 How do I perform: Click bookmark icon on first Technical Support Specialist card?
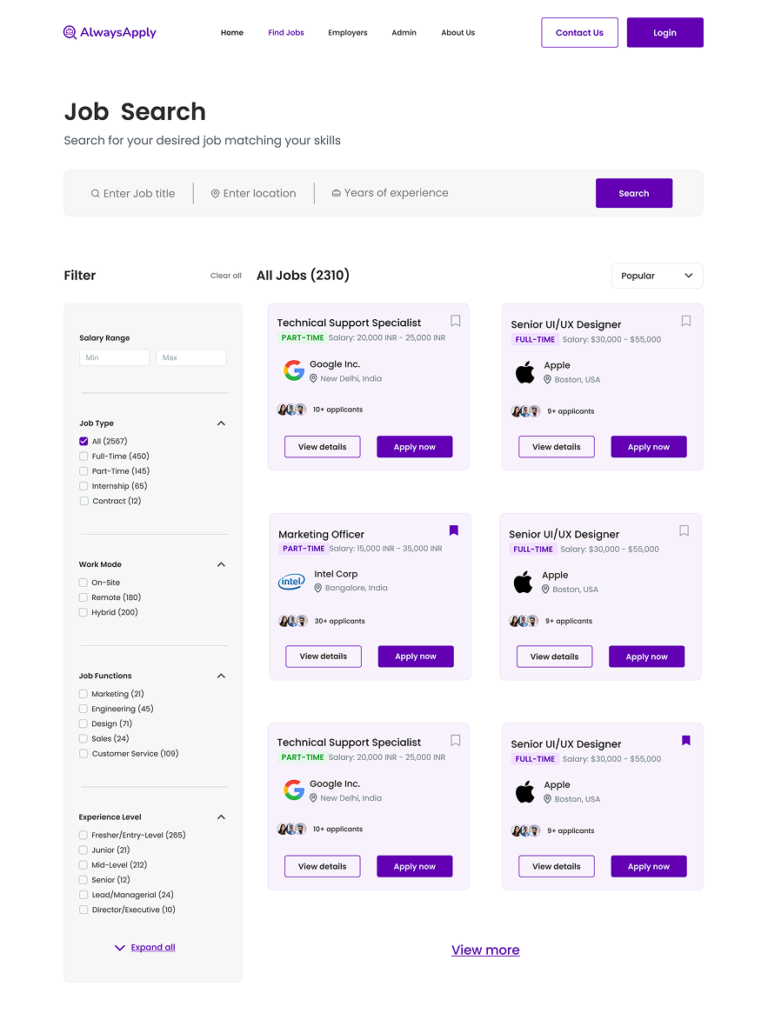click(x=455, y=321)
